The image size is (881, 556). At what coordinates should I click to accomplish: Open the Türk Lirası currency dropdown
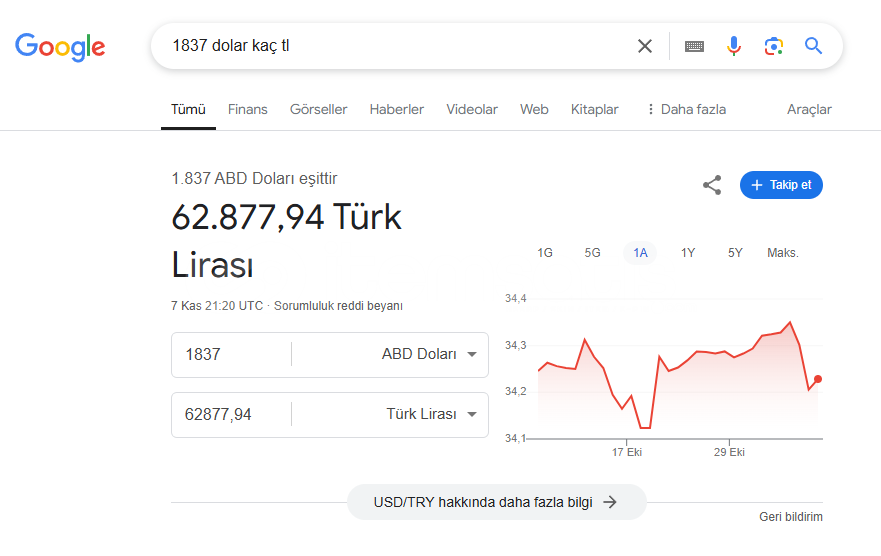(432, 414)
